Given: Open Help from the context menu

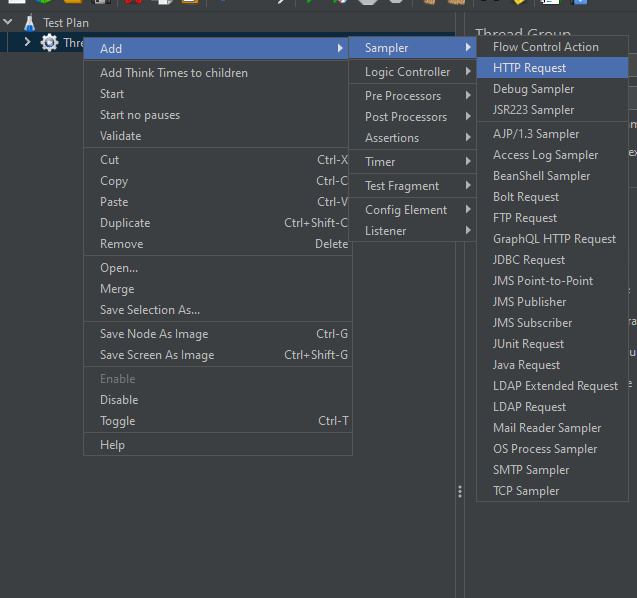Looking at the screenshot, I should [x=218, y=445].
